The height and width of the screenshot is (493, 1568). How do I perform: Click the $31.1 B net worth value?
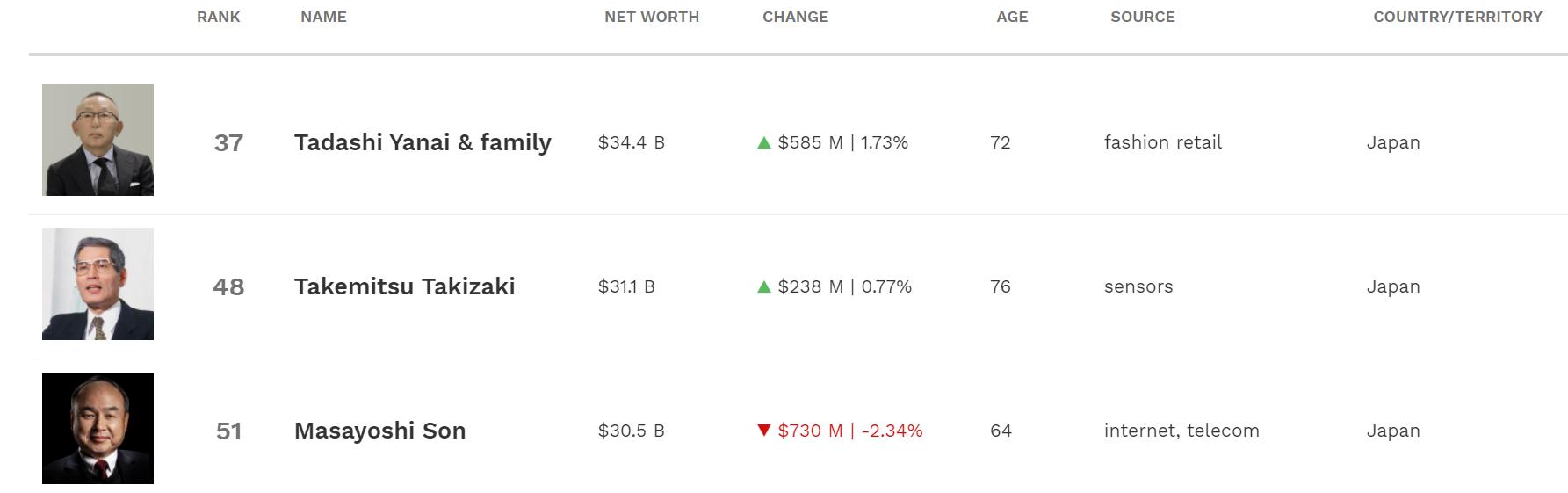[x=626, y=286]
